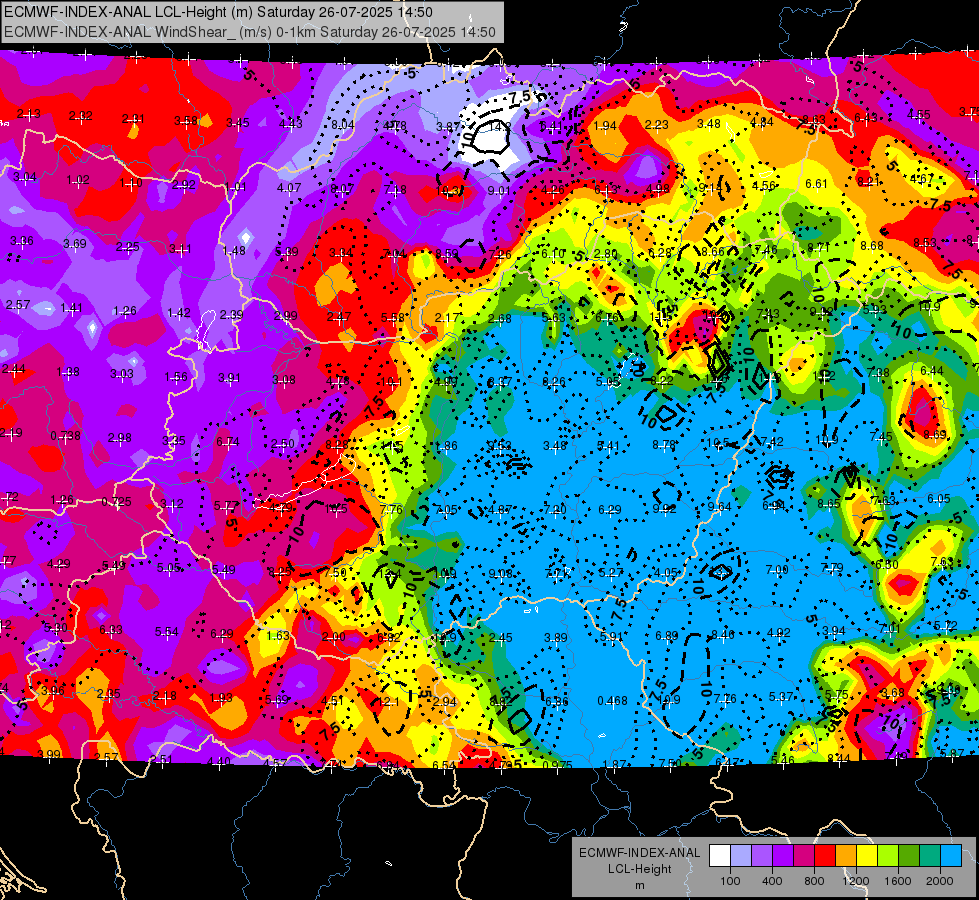Click the grid value "9.08" on the map

[x=500, y=573]
